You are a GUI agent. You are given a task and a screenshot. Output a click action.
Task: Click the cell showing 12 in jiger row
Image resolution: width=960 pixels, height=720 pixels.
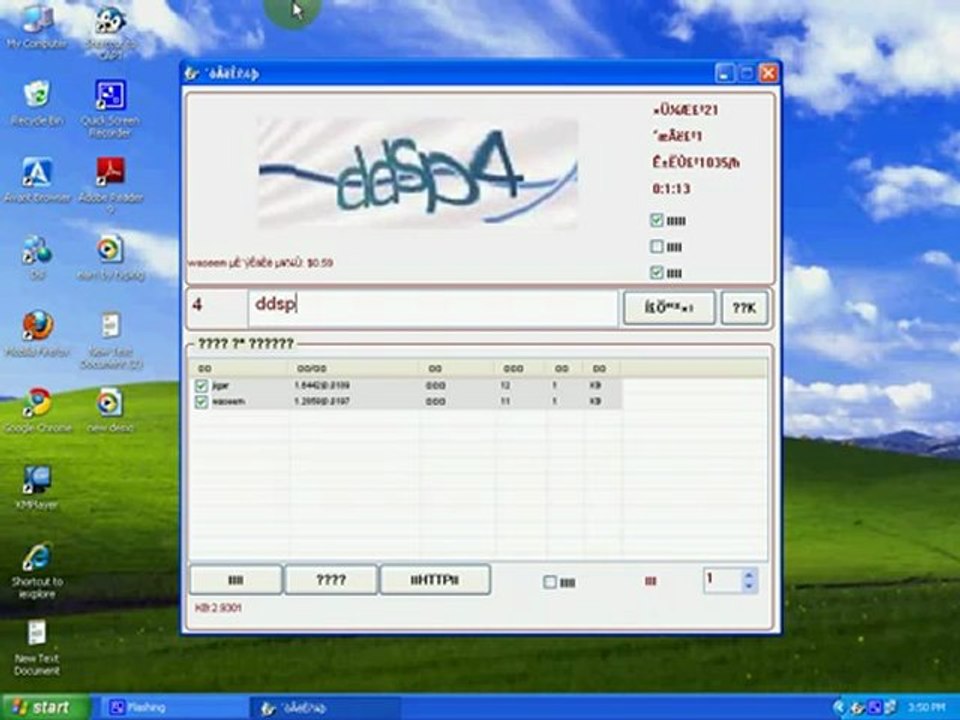pos(505,386)
